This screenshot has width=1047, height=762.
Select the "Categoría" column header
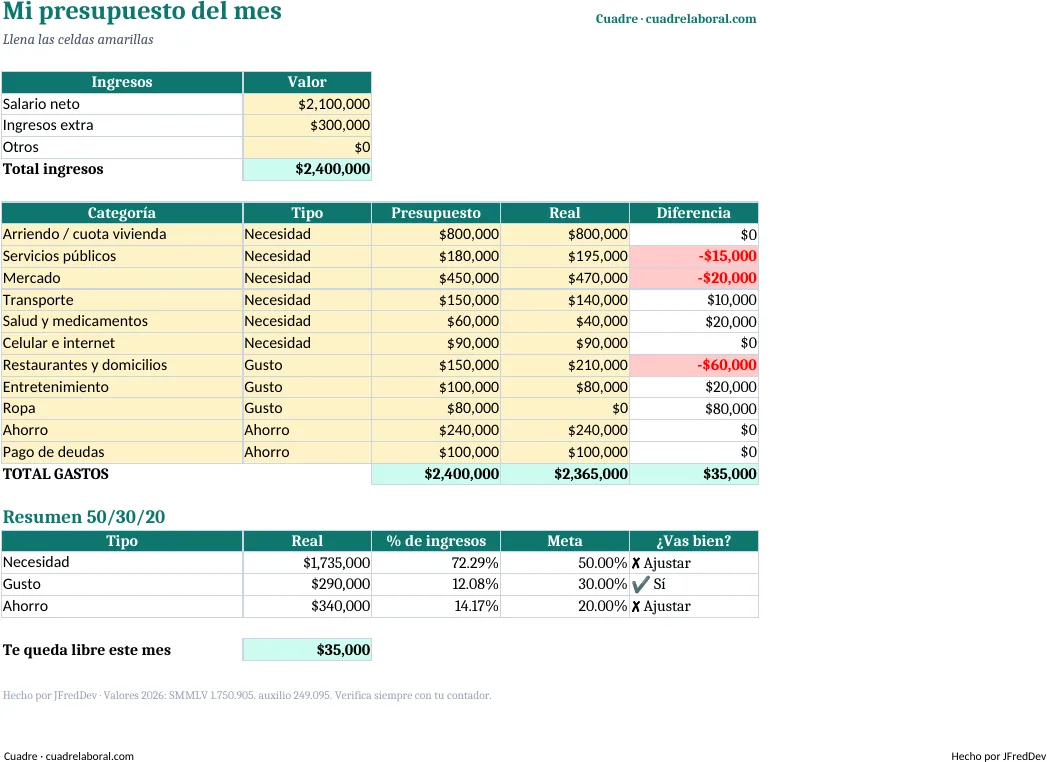click(122, 213)
